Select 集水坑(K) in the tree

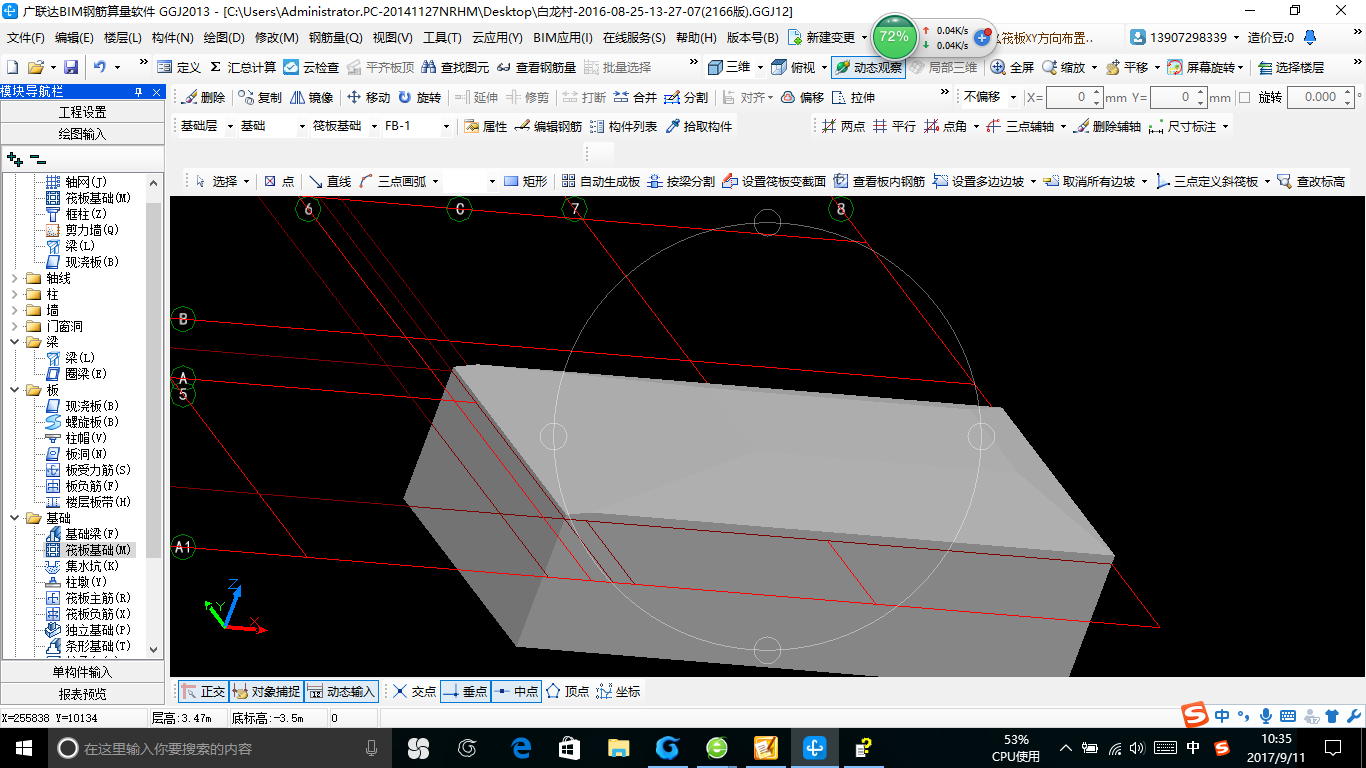coord(92,566)
